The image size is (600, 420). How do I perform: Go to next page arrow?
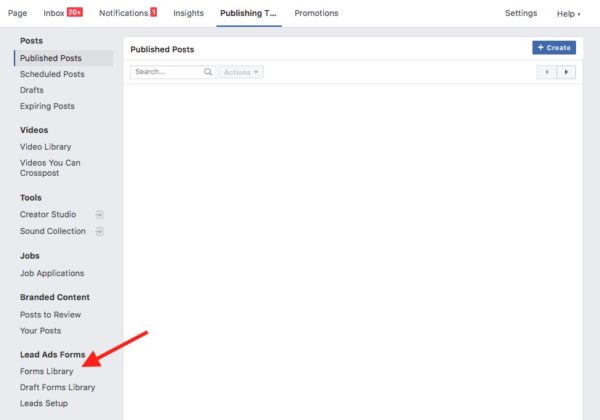pos(566,72)
